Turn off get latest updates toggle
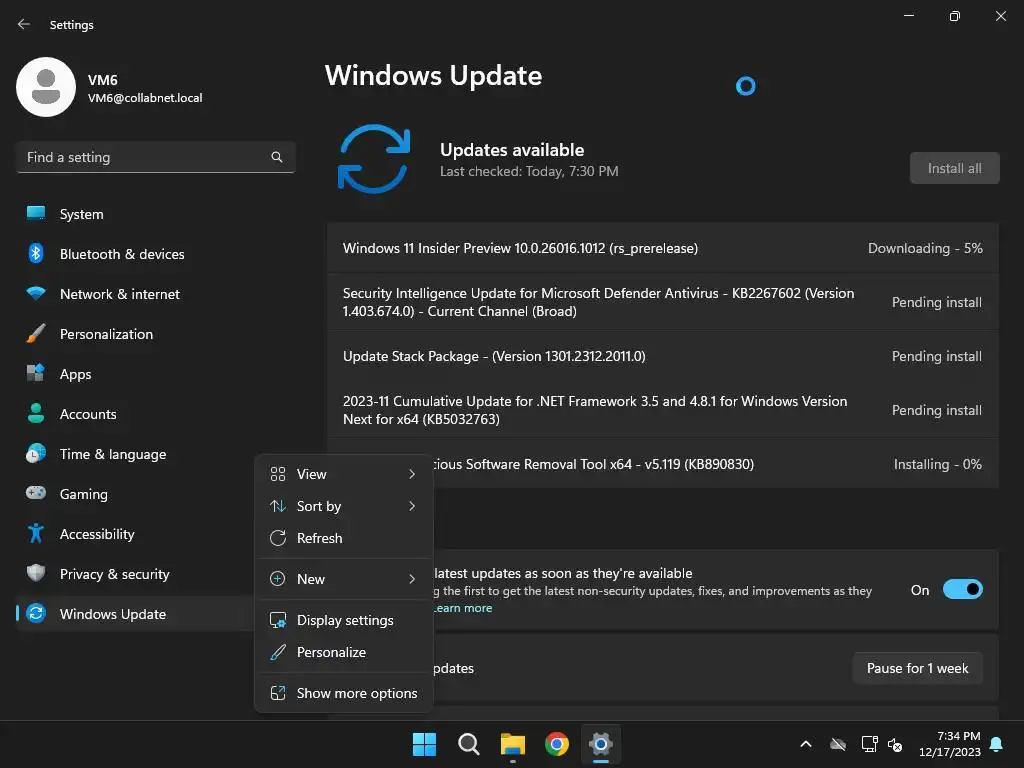This screenshot has width=1024, height=768. 963,590
